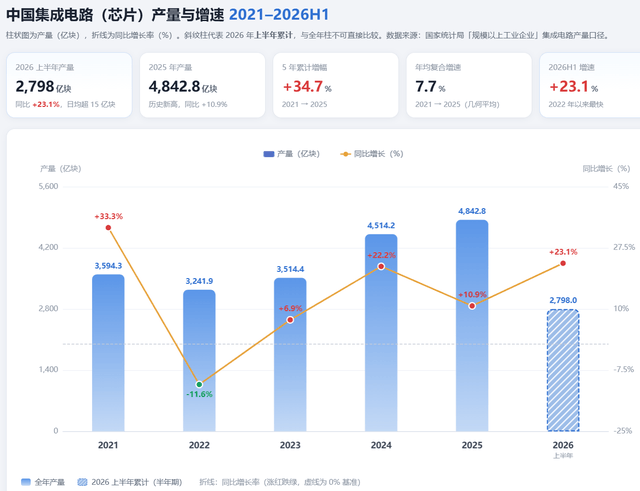The height and width of the screenshot is (491, 640).
Task: Click the 历史新高, 同比 +10.9% note
Action: [x=188, y=104]
